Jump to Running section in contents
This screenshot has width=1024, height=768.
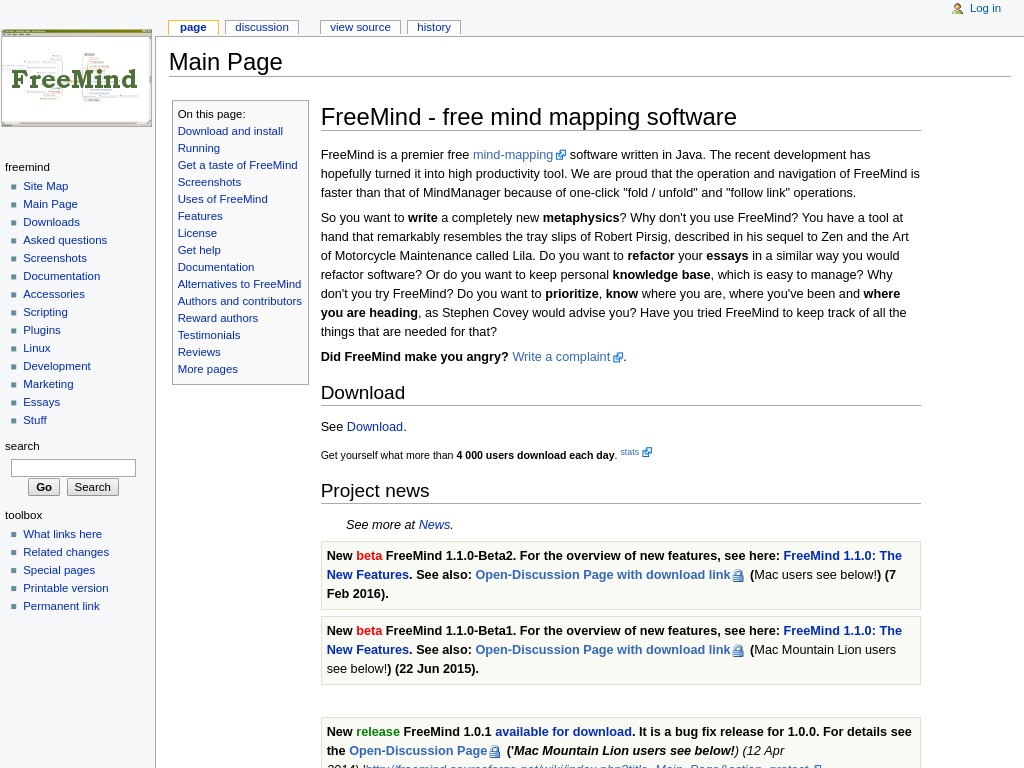[x=199, y=148]
